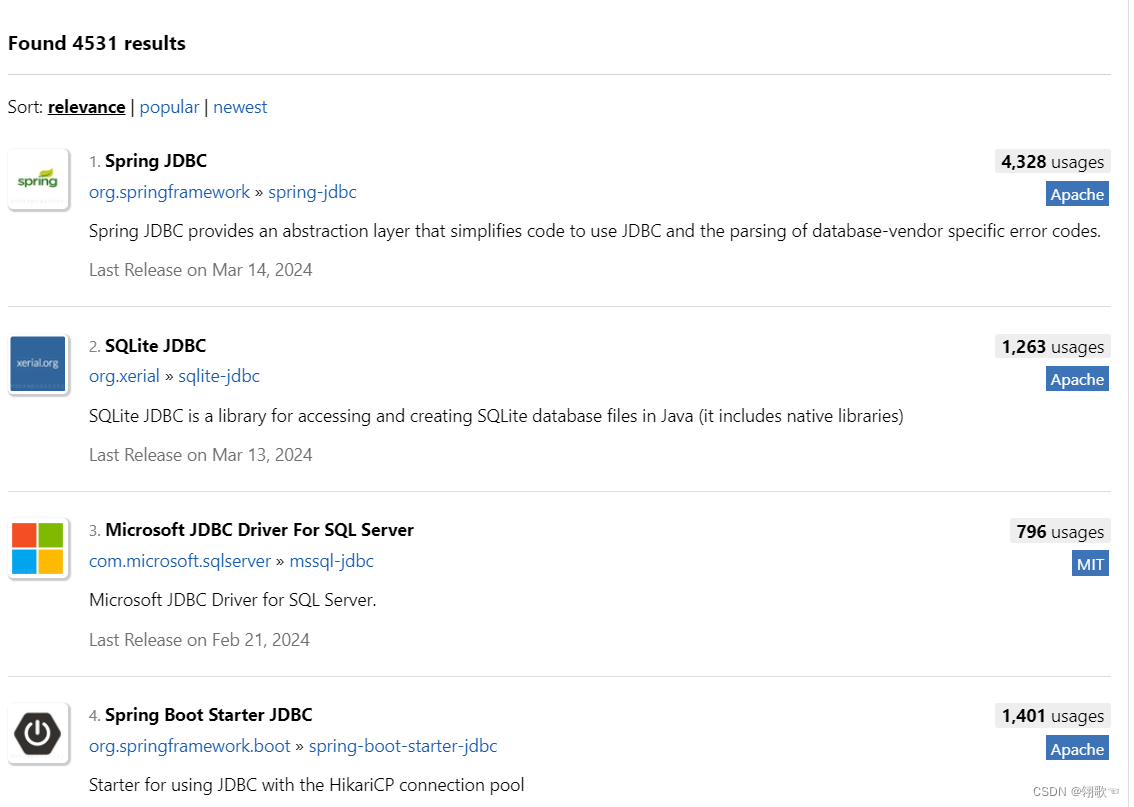Open org.springframework.boot group link
Screen dimensions: 1134x807
(x=189, y=746)
